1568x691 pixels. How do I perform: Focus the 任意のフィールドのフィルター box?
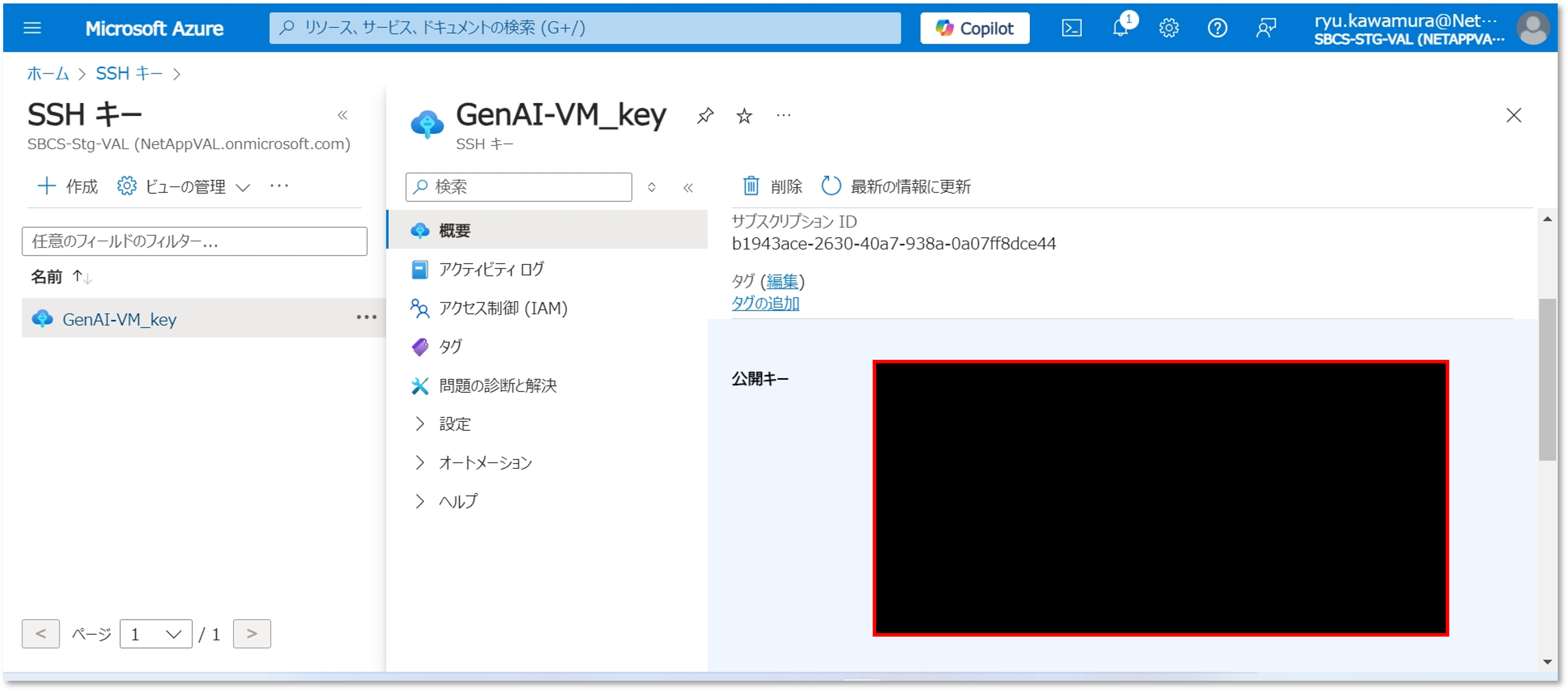[x=194, y=242]
